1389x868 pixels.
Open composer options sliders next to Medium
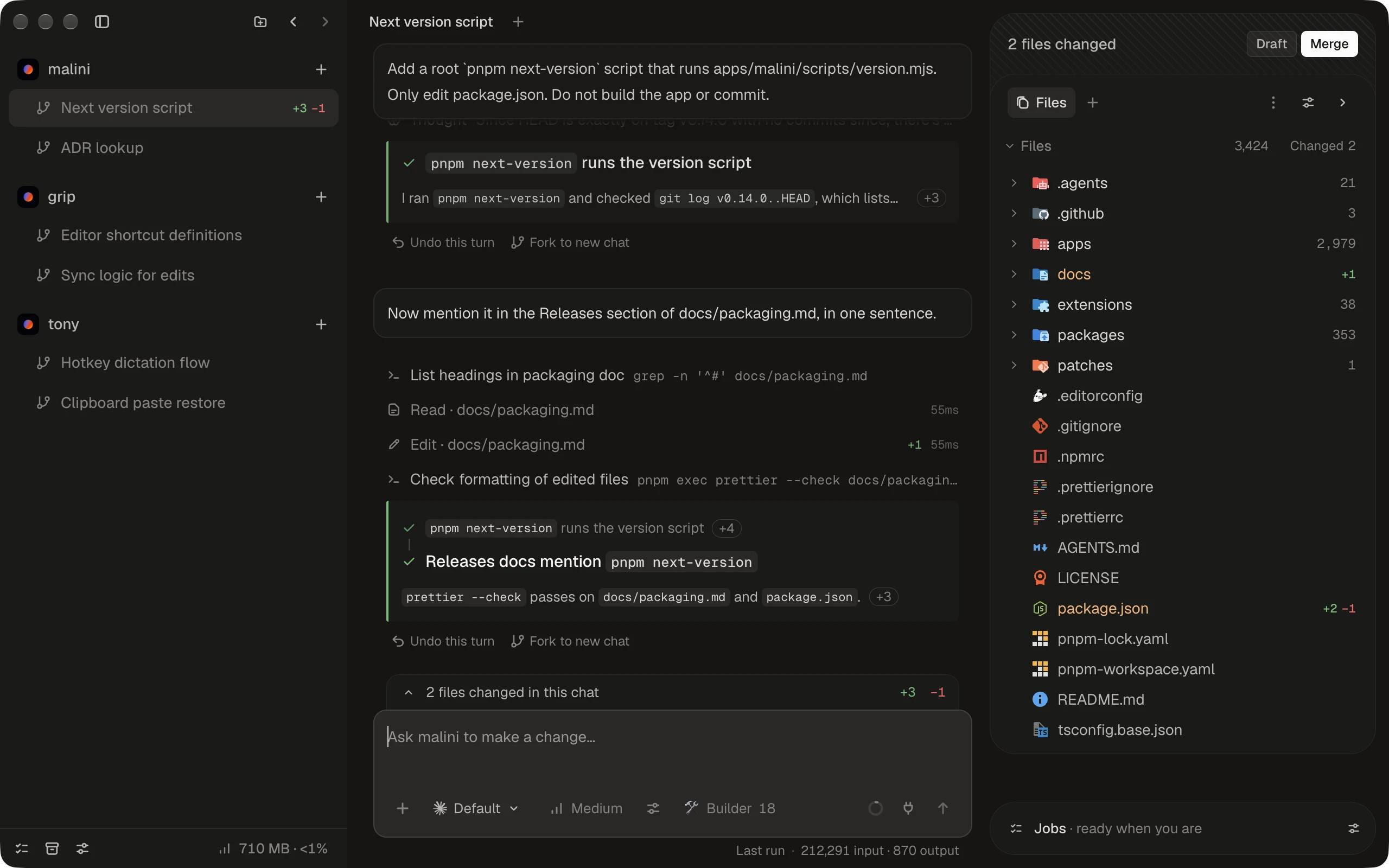point(653,808)
